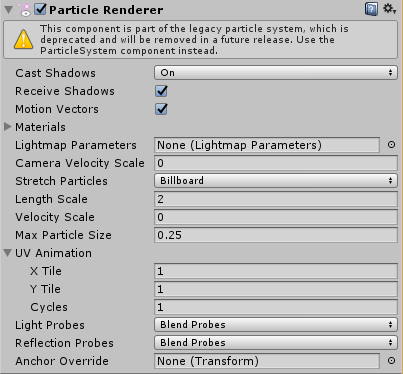Open the Particle Renderer help documentation icon
This screenshot has height=374, width=403.
371,9
